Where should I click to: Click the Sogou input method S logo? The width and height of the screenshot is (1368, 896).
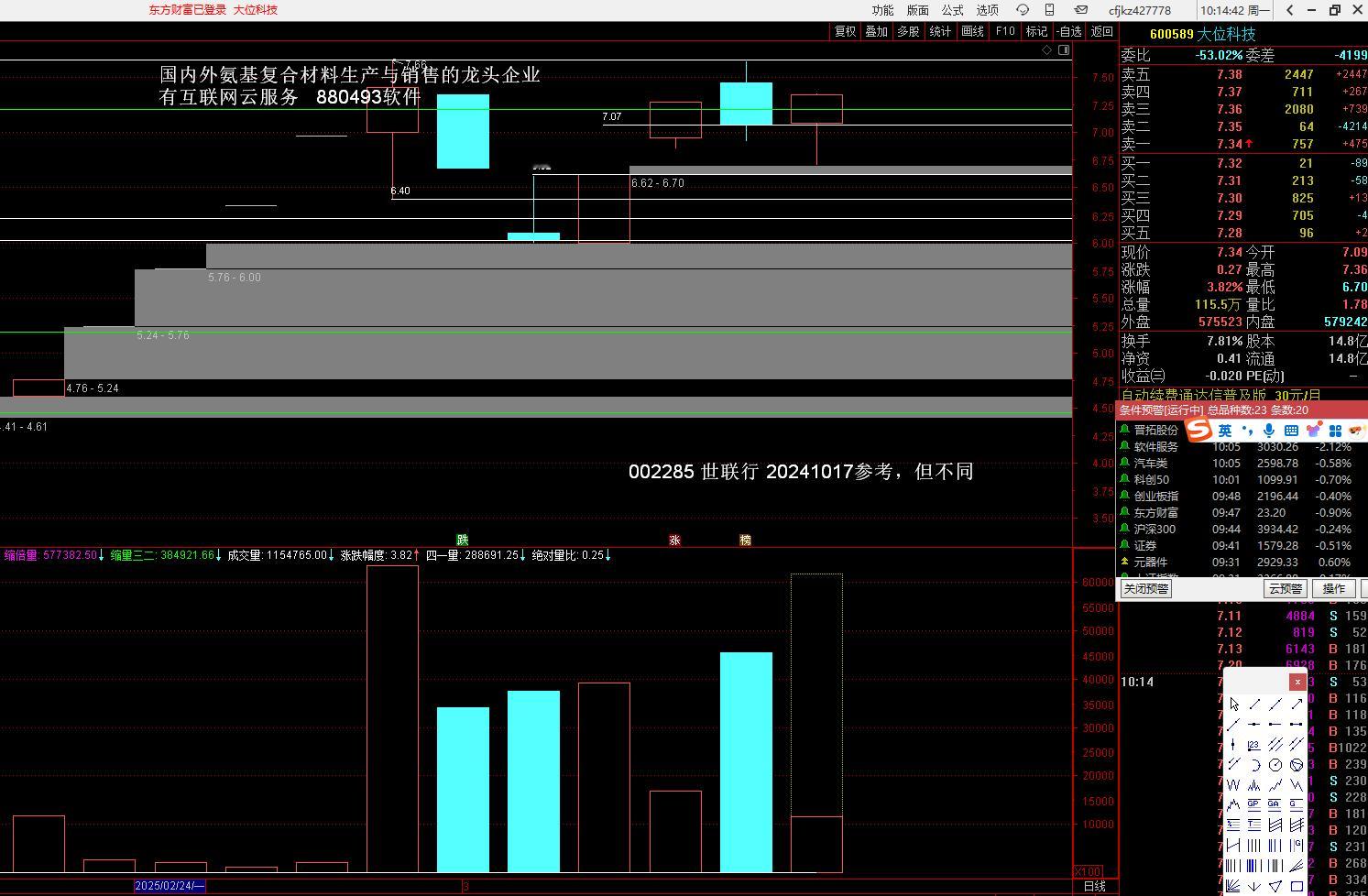tap(1198, 430)
